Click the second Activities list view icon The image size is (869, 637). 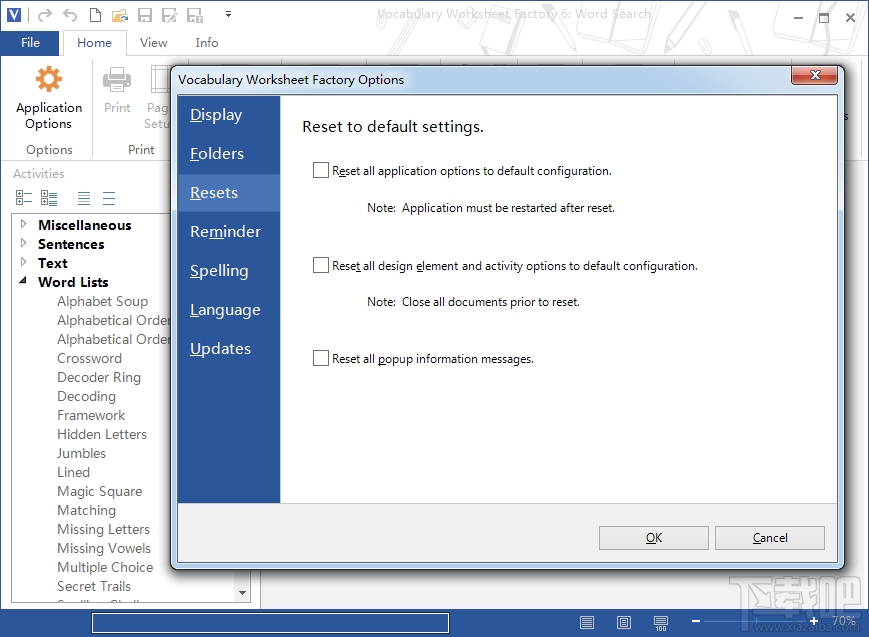point(49,198)
